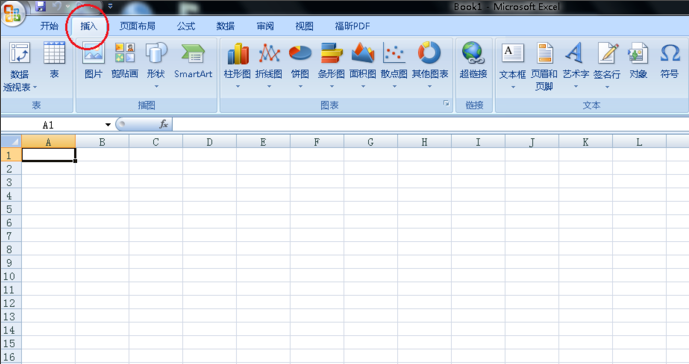
Task: Insert a Table (表)
Action: 54,60
